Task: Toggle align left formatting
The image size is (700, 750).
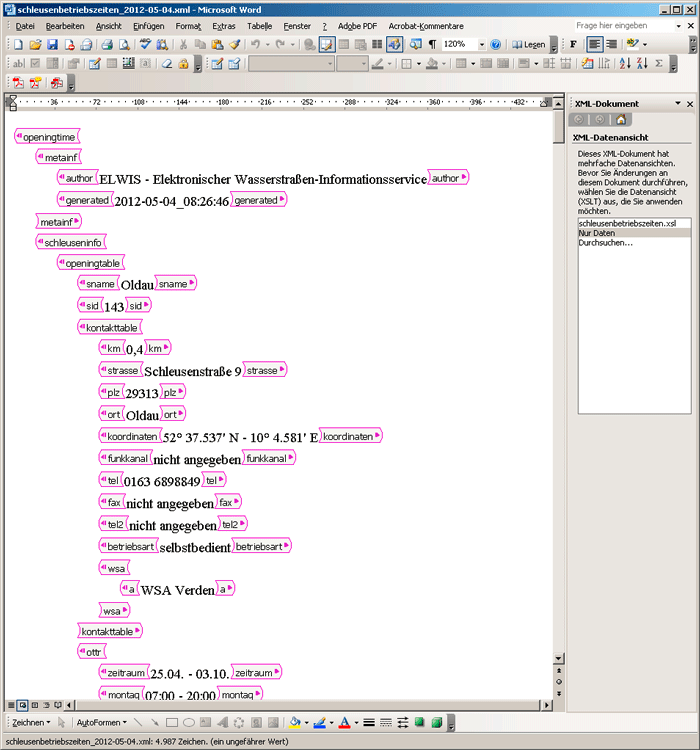Action: (x=595, y=44)
